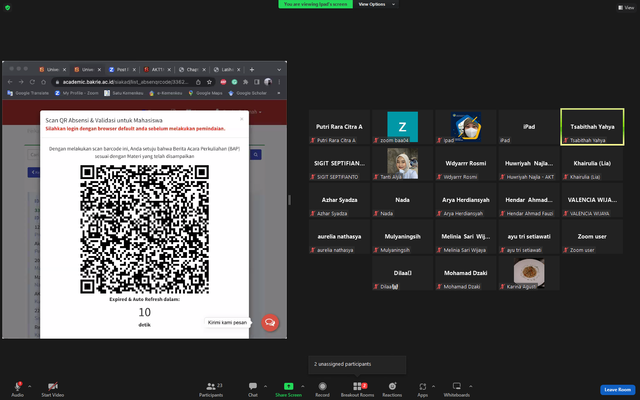Select Khairulia (Lia) participant tile

point(592,163)
